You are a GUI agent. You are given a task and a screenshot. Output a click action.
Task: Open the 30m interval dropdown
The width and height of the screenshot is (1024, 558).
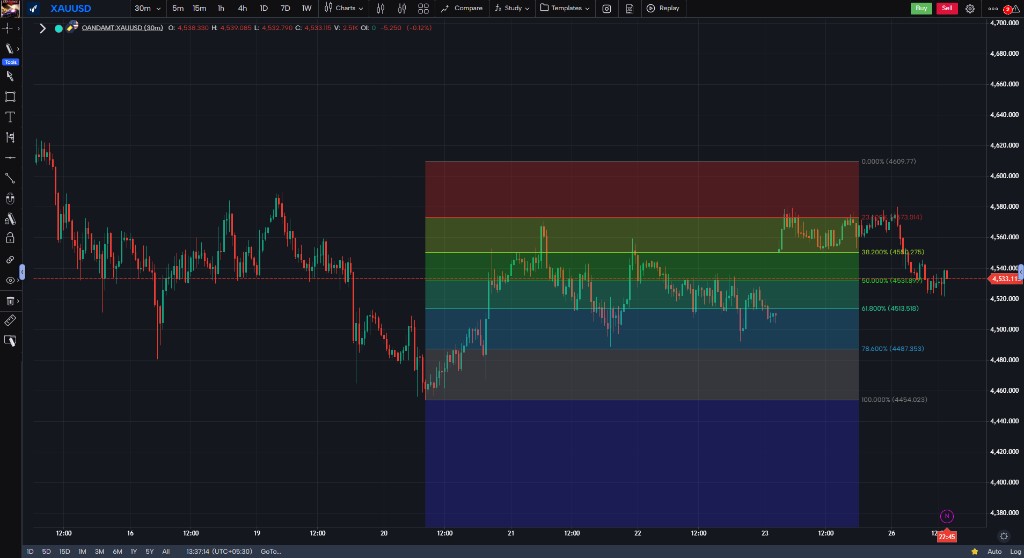tap(147, 8)
